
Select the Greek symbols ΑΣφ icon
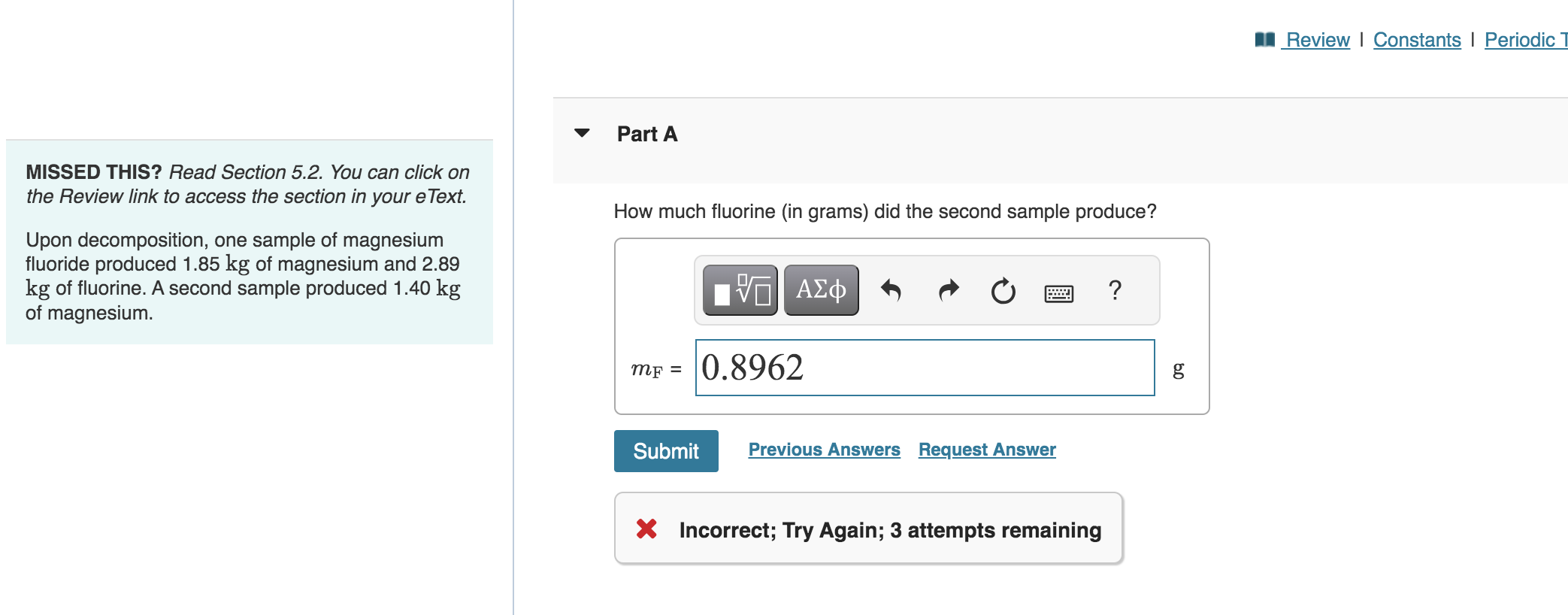tap(821, 290)
